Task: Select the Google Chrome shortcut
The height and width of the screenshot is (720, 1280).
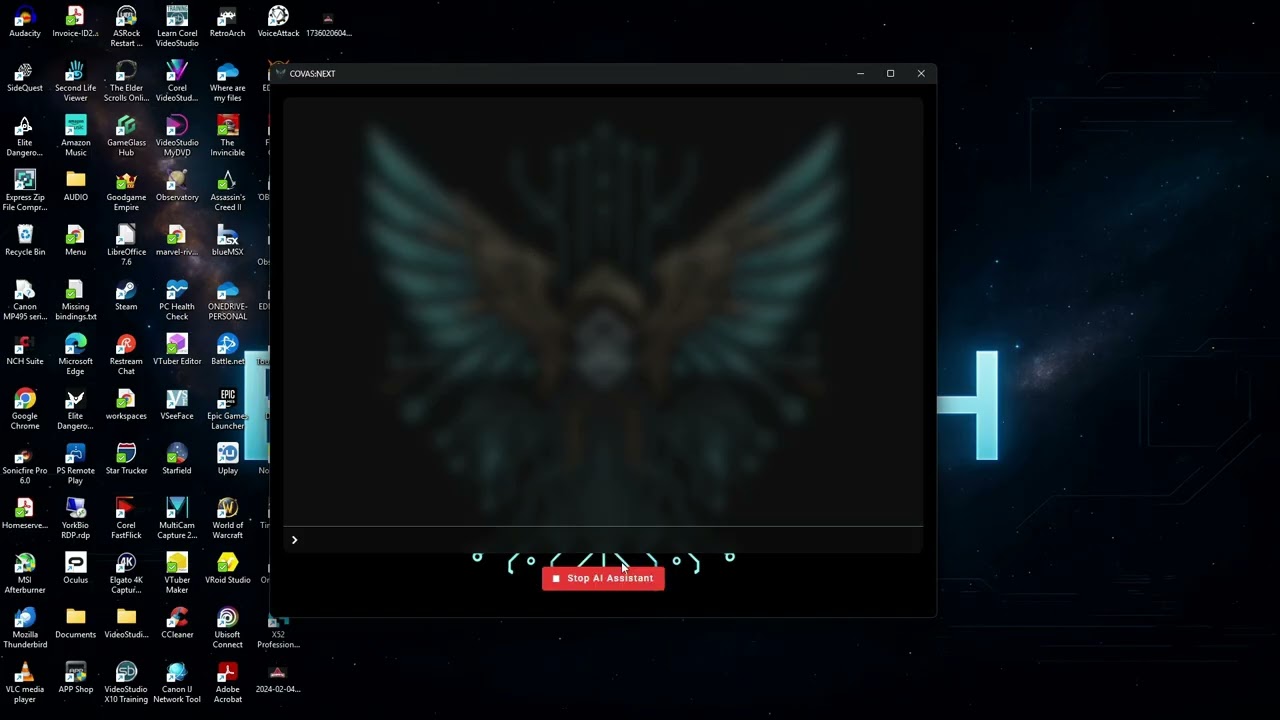Action: tap(25, 409)
